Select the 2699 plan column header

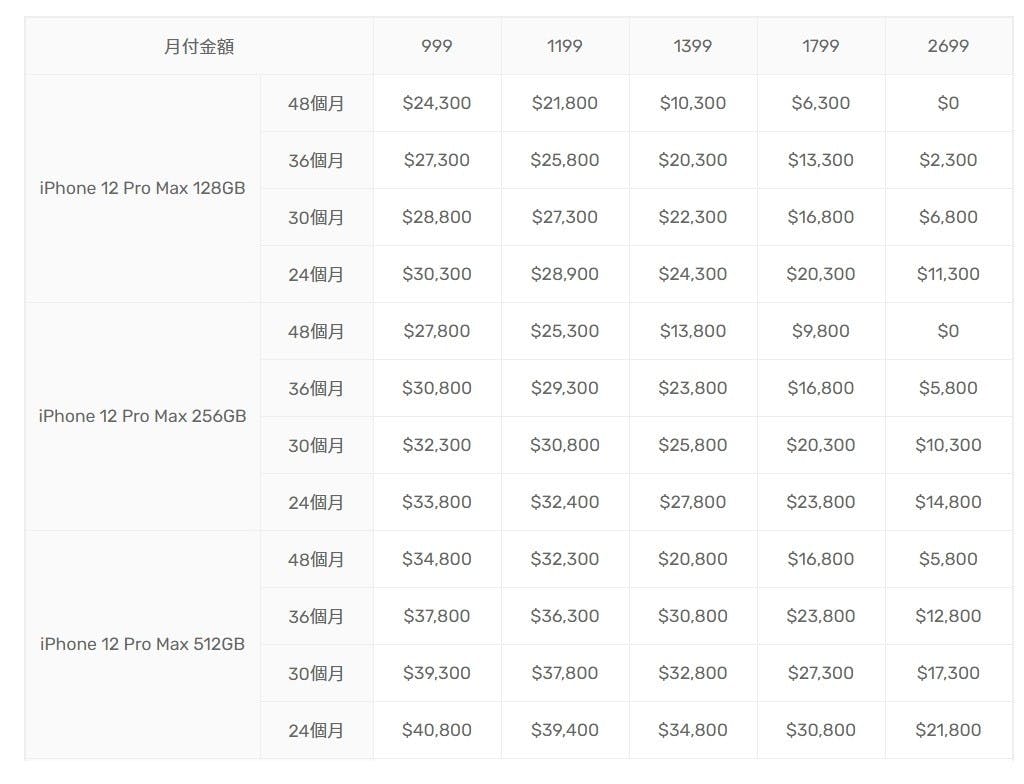[x=948, y=46]
